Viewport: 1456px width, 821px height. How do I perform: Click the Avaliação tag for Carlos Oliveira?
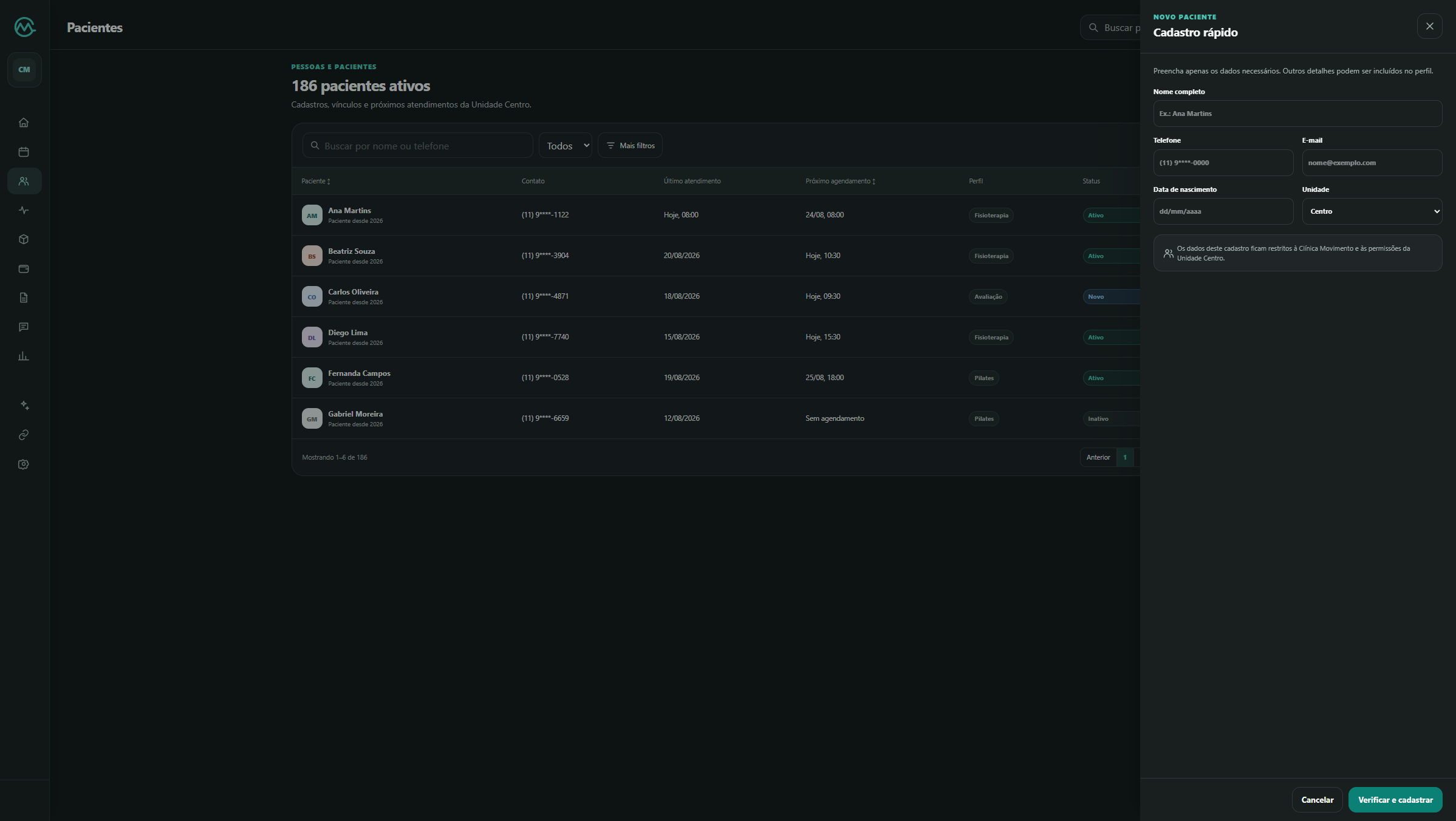pos(988,297)
